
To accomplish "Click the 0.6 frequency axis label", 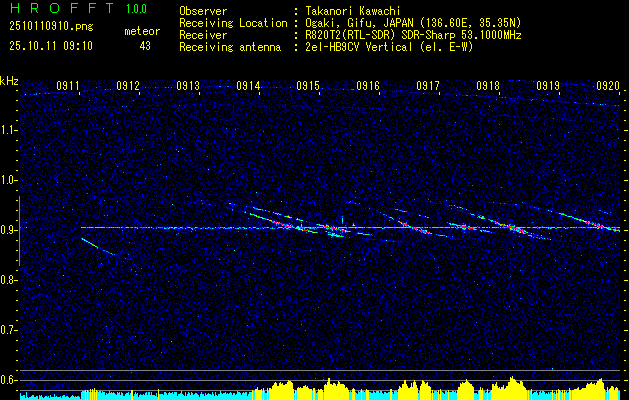I will 8,380.
